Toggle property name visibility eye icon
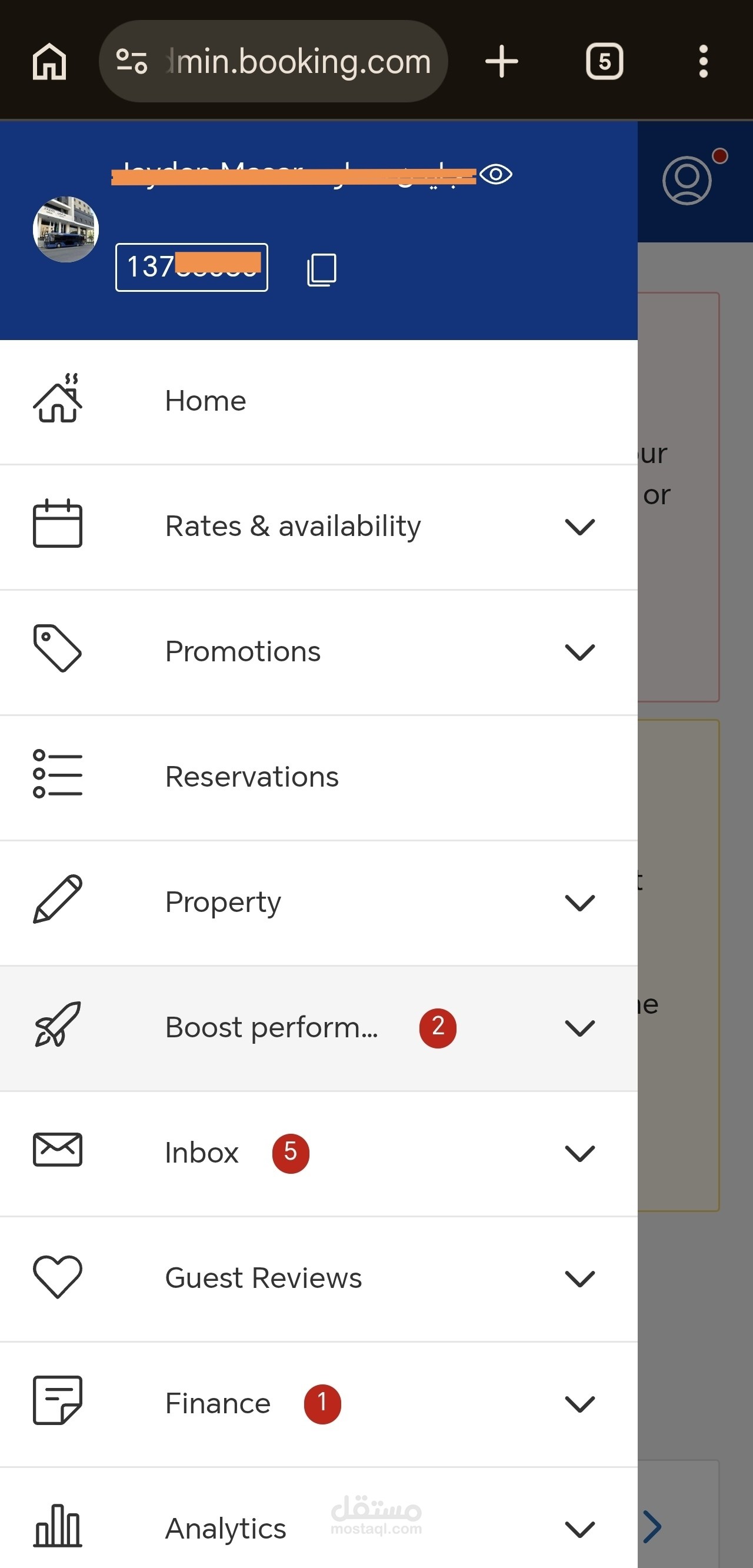Screen dimensions: 753x1568 tap(495, 175)
